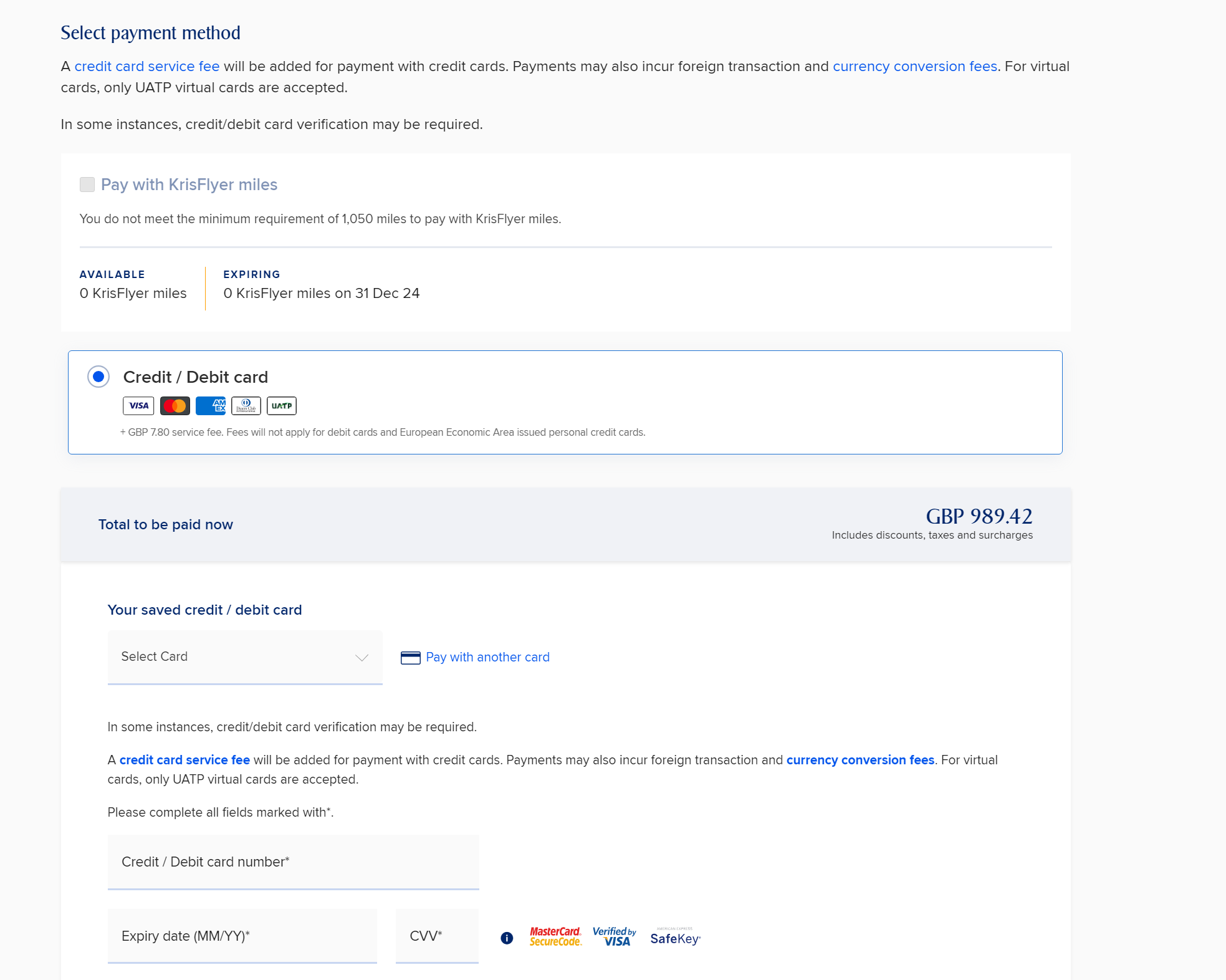Screen dimensions: 1226x980
Task: Focus the Credit / Debit card number field
Action: click(x=294, y=862)
